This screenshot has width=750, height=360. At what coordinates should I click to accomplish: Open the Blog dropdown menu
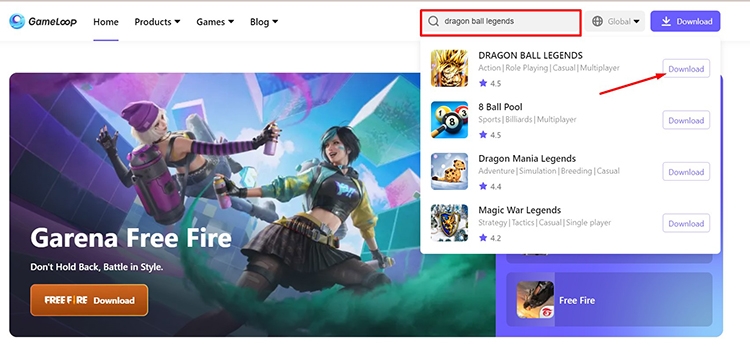point(264,22)
